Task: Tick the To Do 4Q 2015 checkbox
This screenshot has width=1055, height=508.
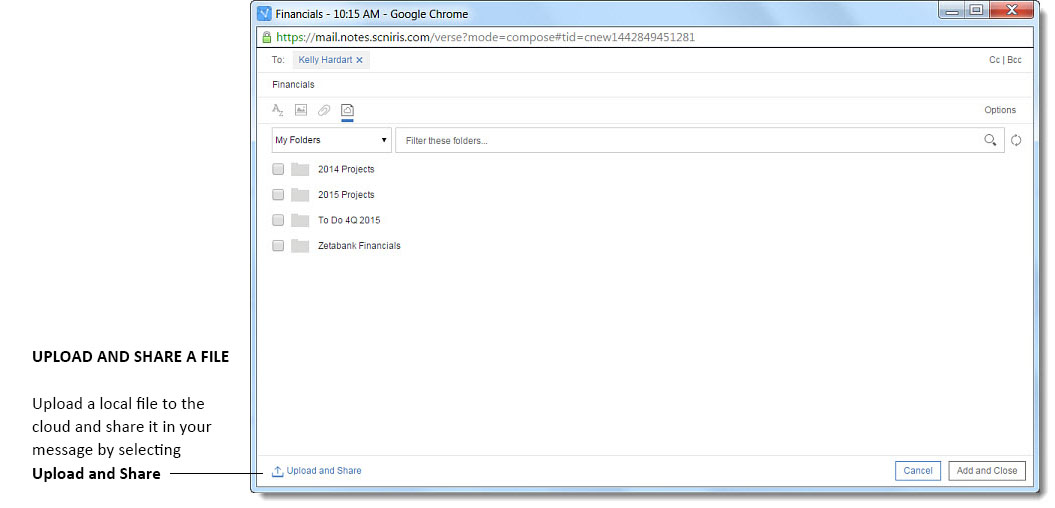Action: (278, 220)
